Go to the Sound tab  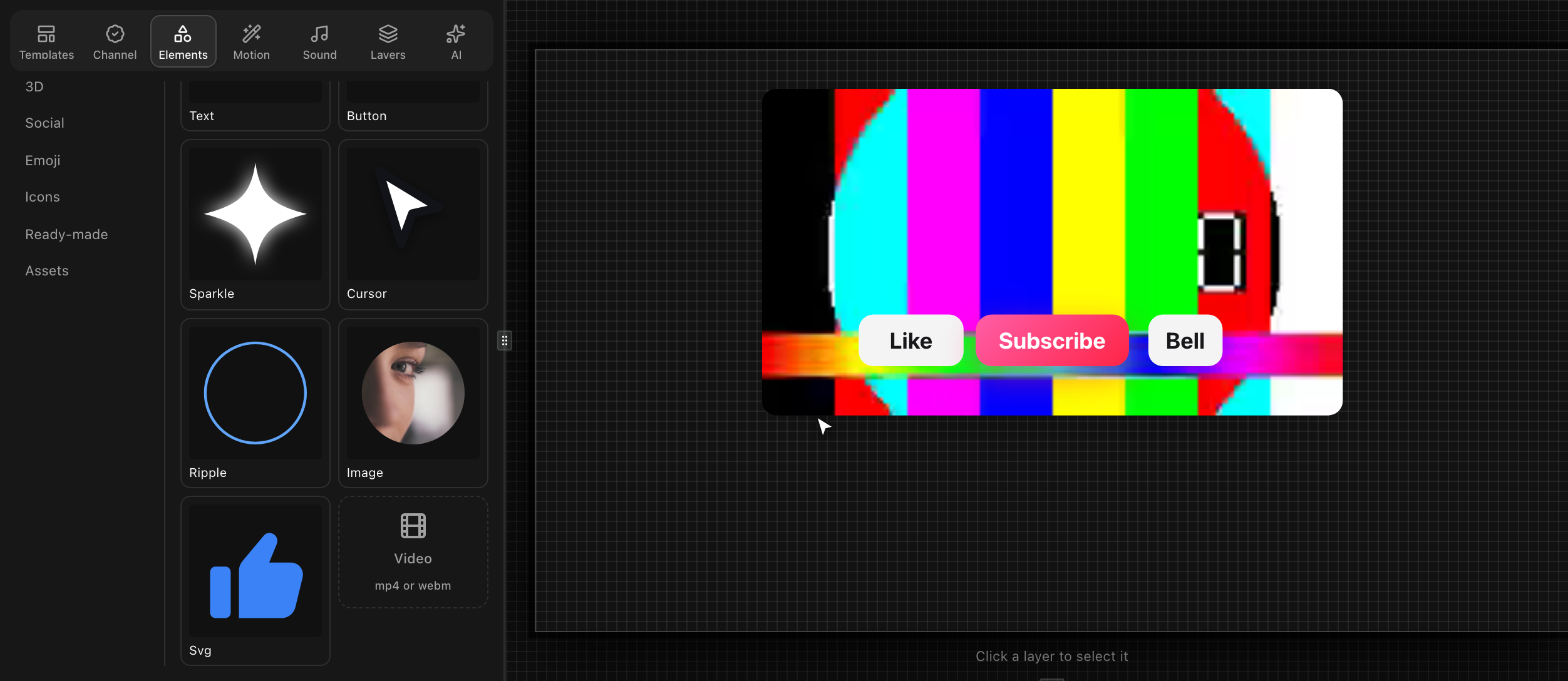tap(319, 42)
